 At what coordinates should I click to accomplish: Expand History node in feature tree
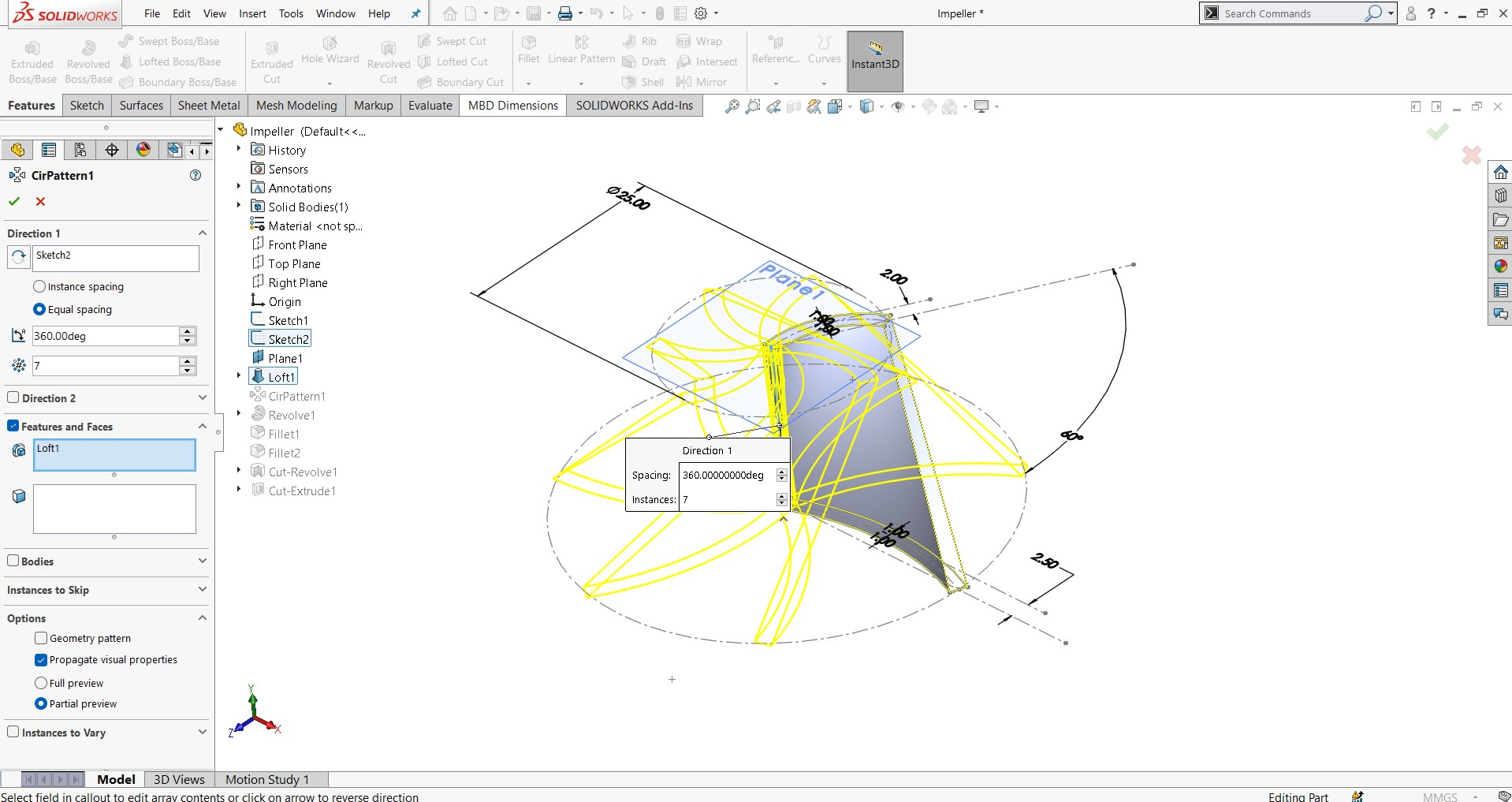tap(239, 148)
